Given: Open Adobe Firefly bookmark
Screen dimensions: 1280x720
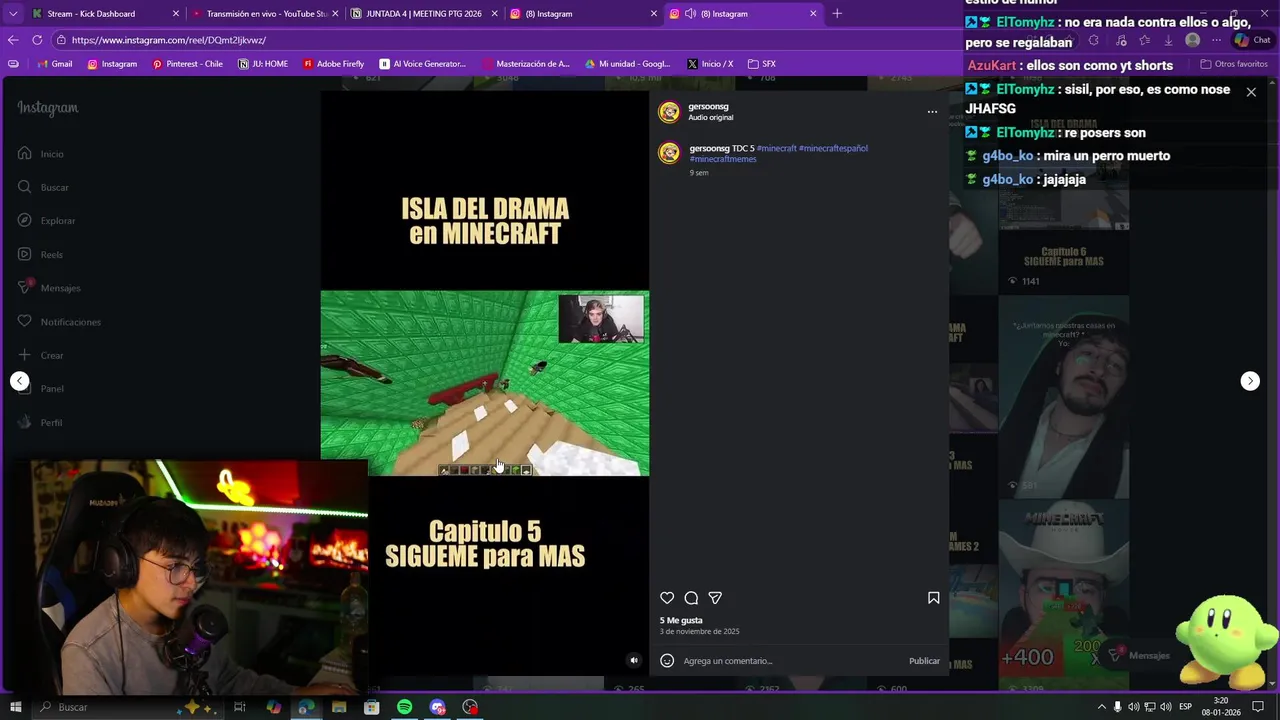Looking at the screenshot, I should coord(334,64).
